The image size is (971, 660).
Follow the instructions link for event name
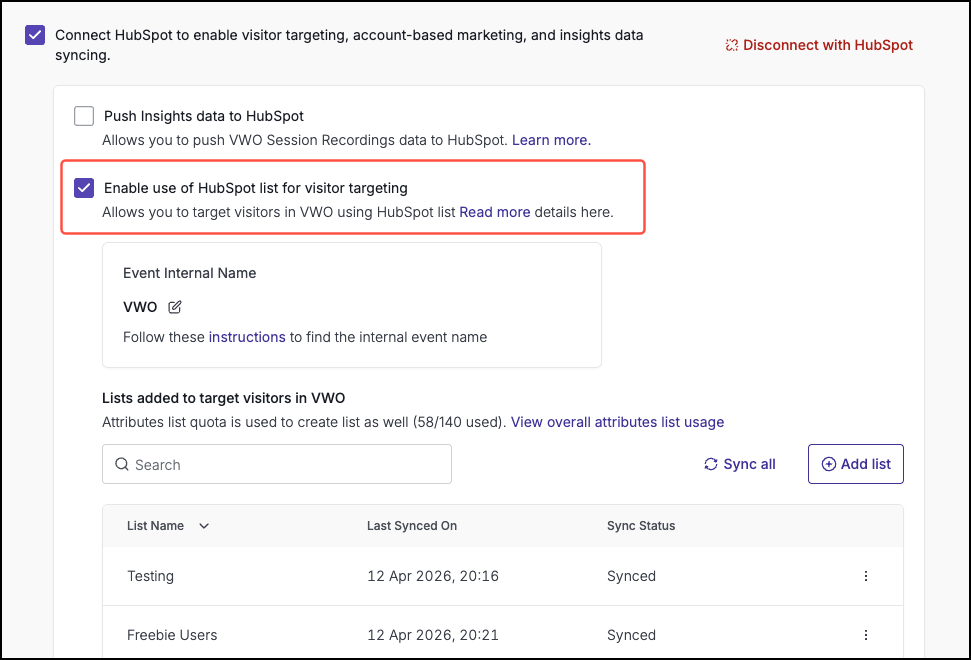click(247, 337)
